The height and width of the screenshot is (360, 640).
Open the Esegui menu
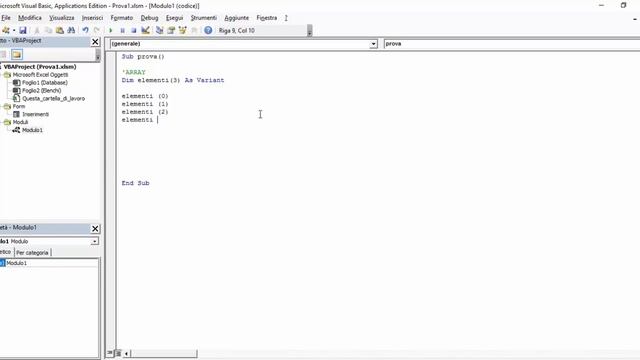tap(174, 18)
